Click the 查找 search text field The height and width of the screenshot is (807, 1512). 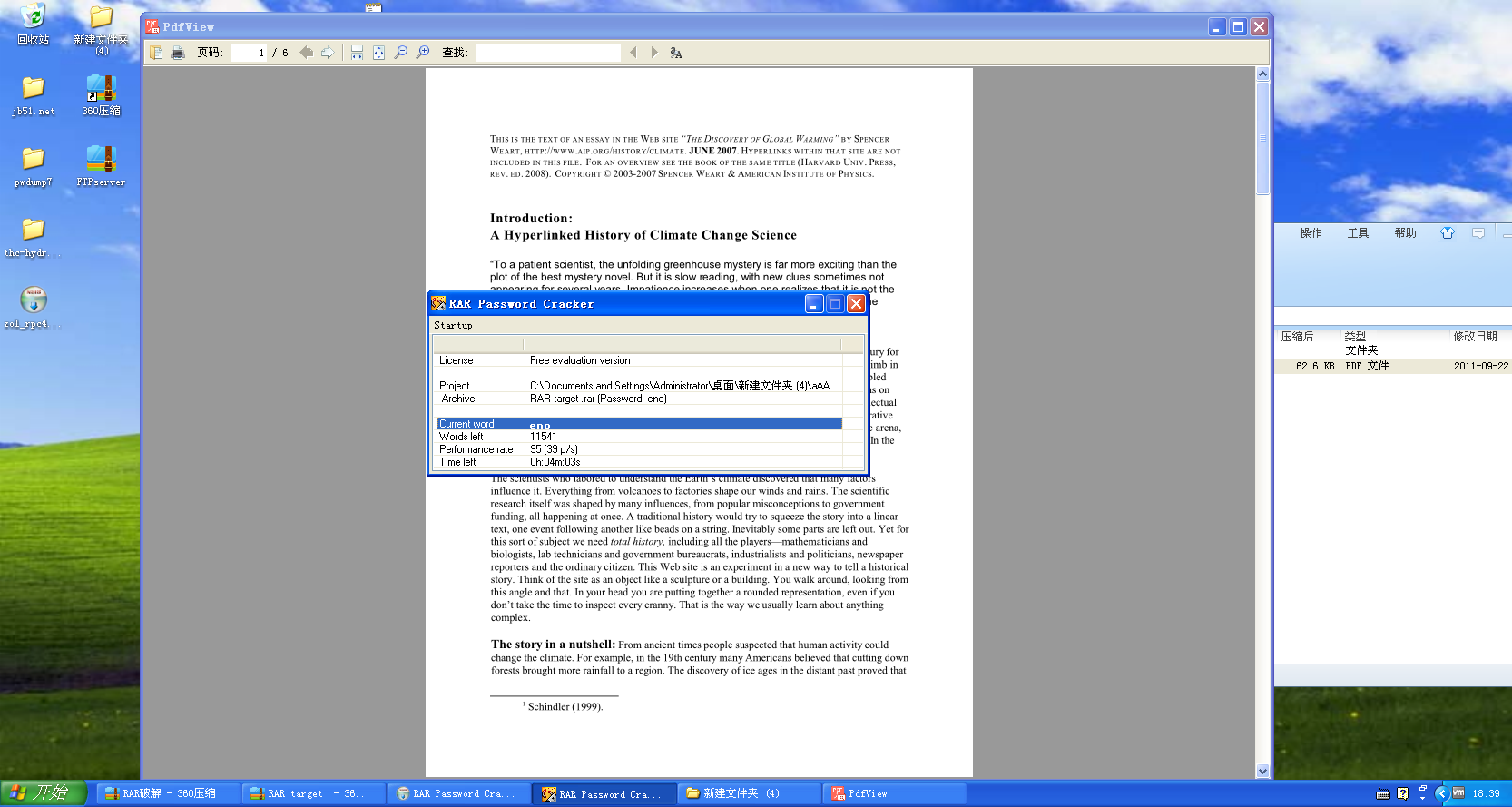pyautogui.click(x=548, y=53)
